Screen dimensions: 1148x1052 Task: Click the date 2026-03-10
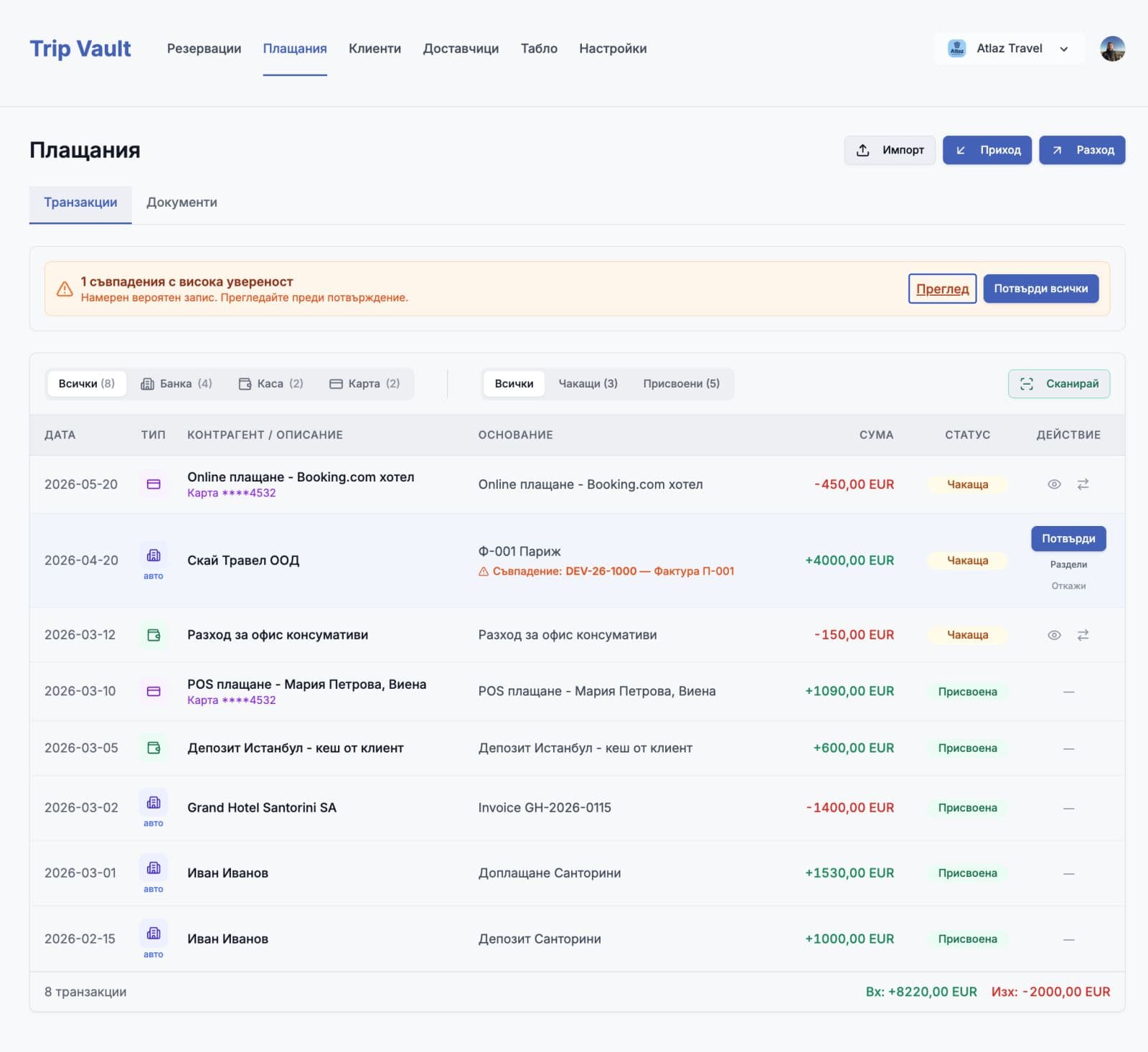coord(80,691)
